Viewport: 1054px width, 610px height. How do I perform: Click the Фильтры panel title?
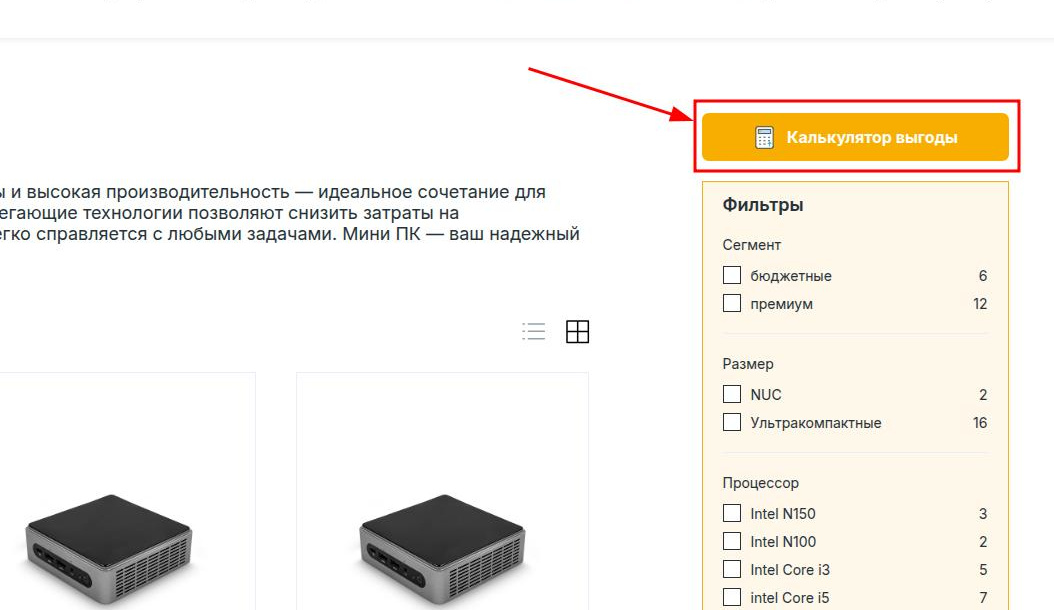tap(763, 204)
